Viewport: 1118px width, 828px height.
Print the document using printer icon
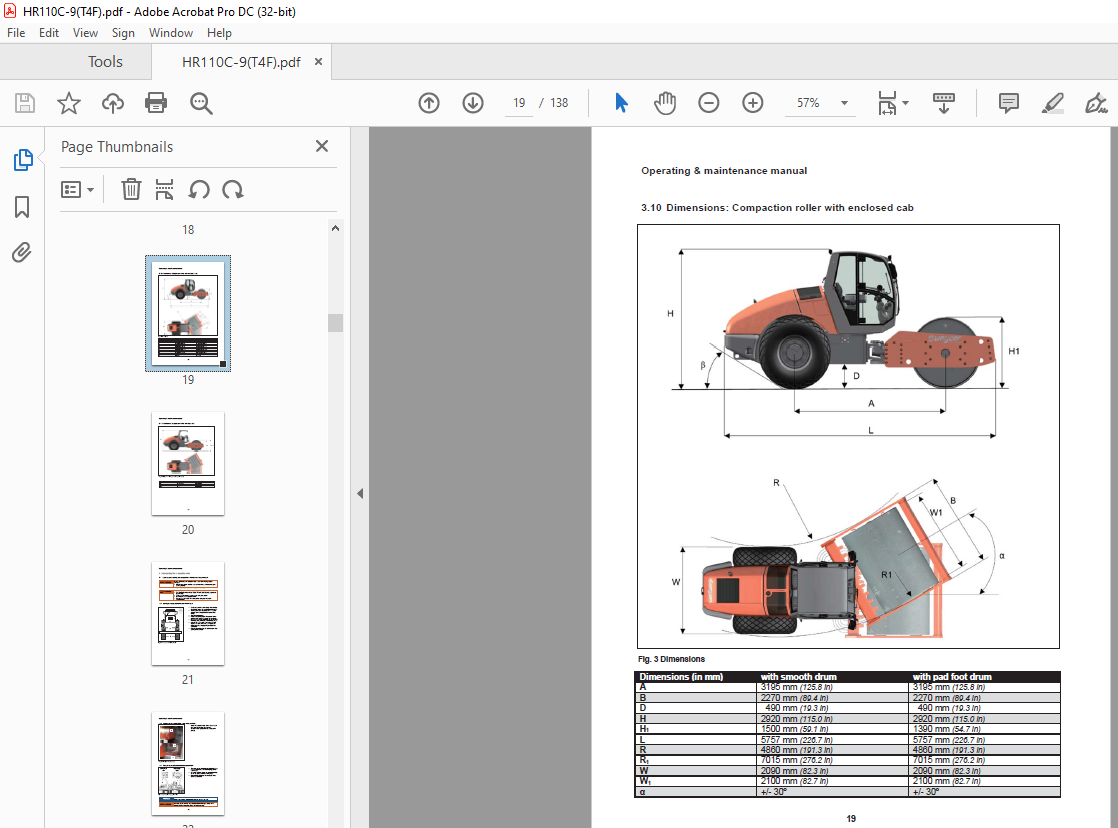156,103
